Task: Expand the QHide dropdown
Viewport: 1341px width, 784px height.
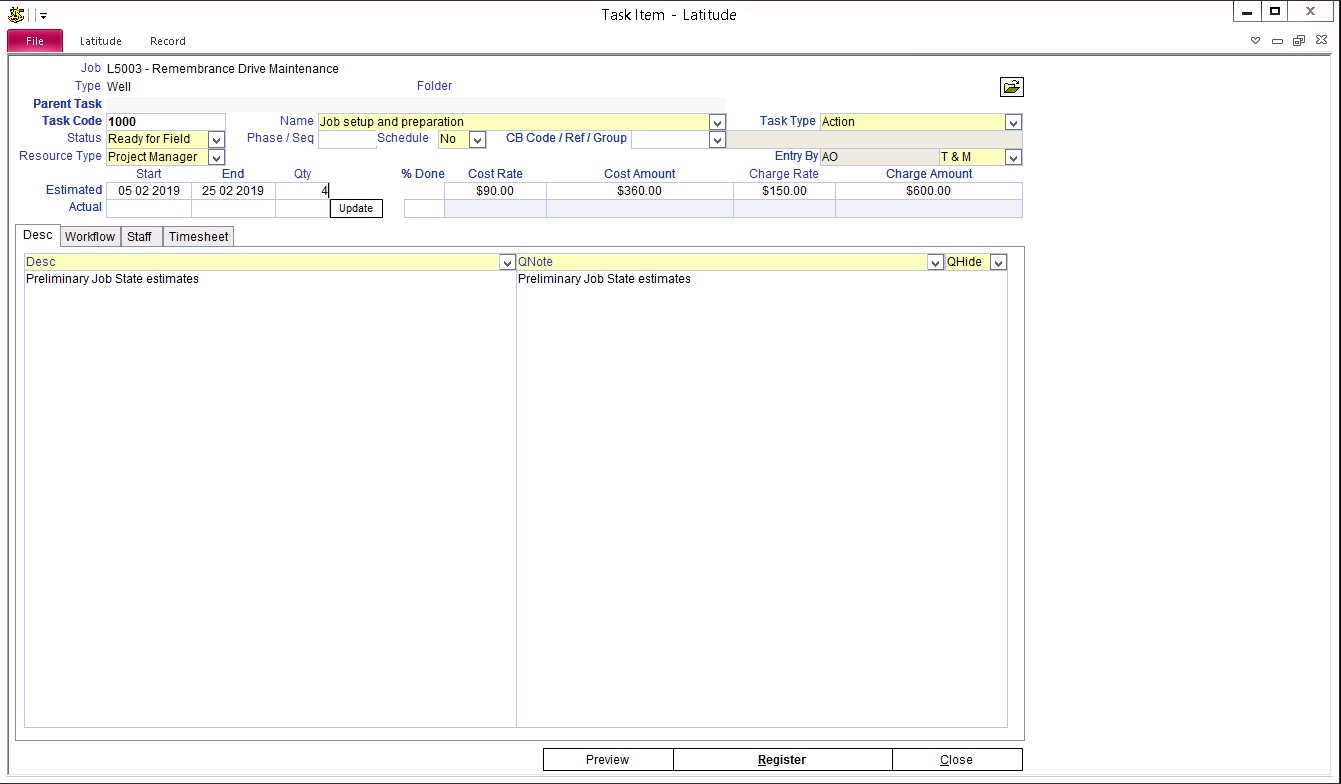Action: (x=998, y=262)
